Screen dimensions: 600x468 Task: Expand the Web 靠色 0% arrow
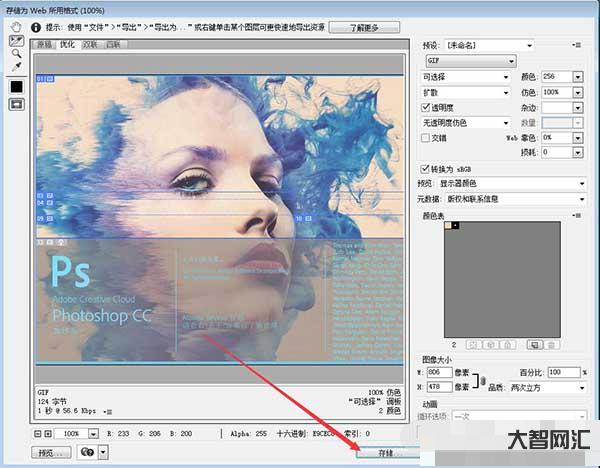click(x=578, y=138)
